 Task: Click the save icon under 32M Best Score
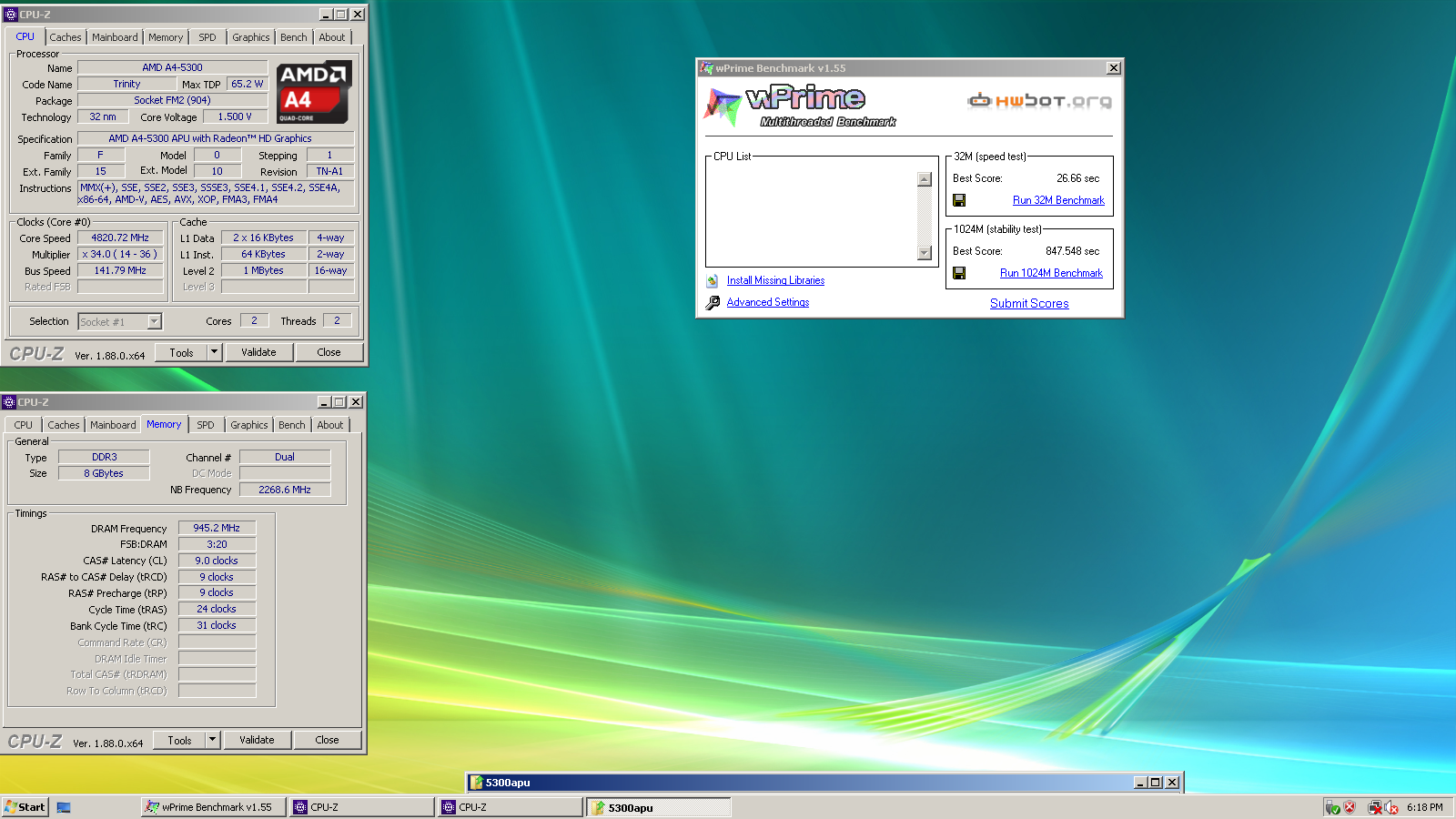pos(959,200)
